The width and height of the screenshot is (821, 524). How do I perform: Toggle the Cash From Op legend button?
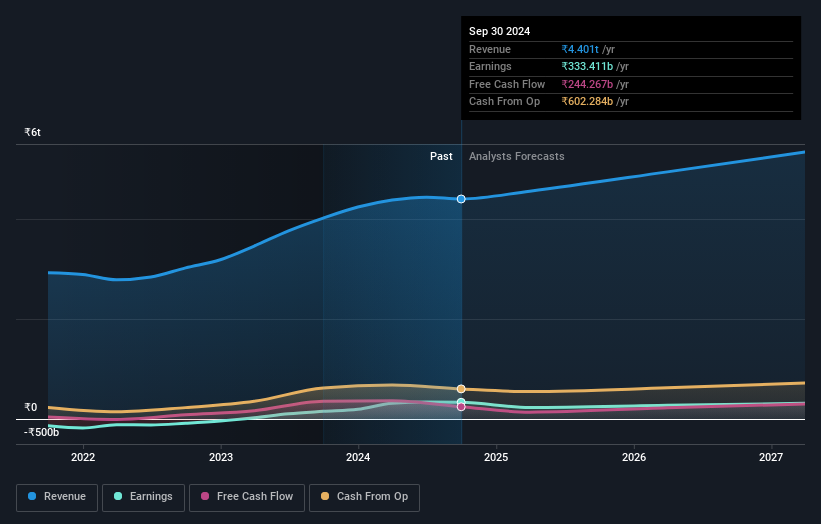pyautogui.click(x=364, y=497)
